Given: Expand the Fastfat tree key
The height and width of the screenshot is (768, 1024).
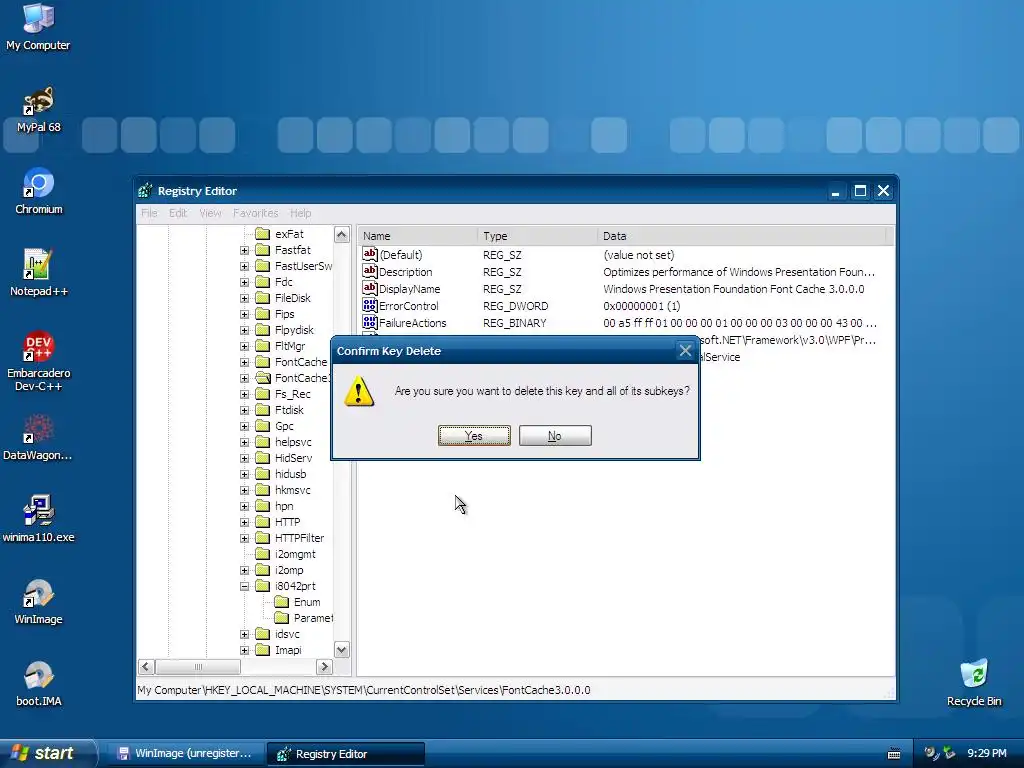Looking at the screenshot, I should (244, 250).
